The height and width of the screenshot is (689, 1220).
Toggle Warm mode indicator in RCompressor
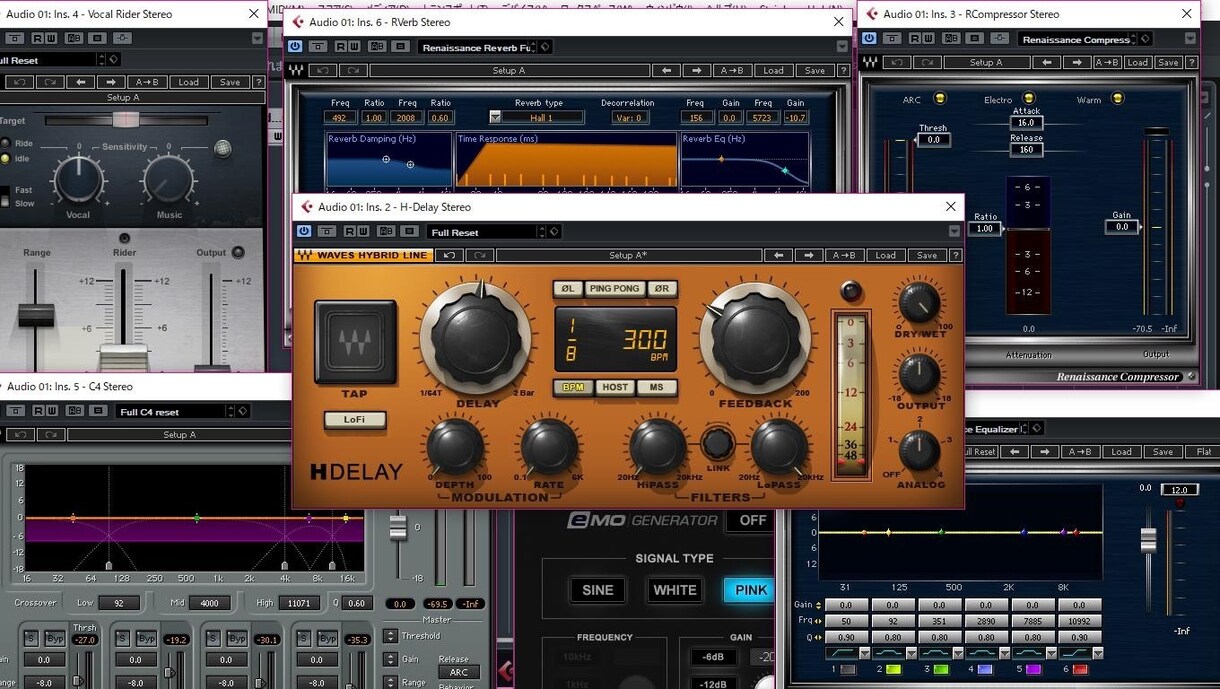point(1117,99)
